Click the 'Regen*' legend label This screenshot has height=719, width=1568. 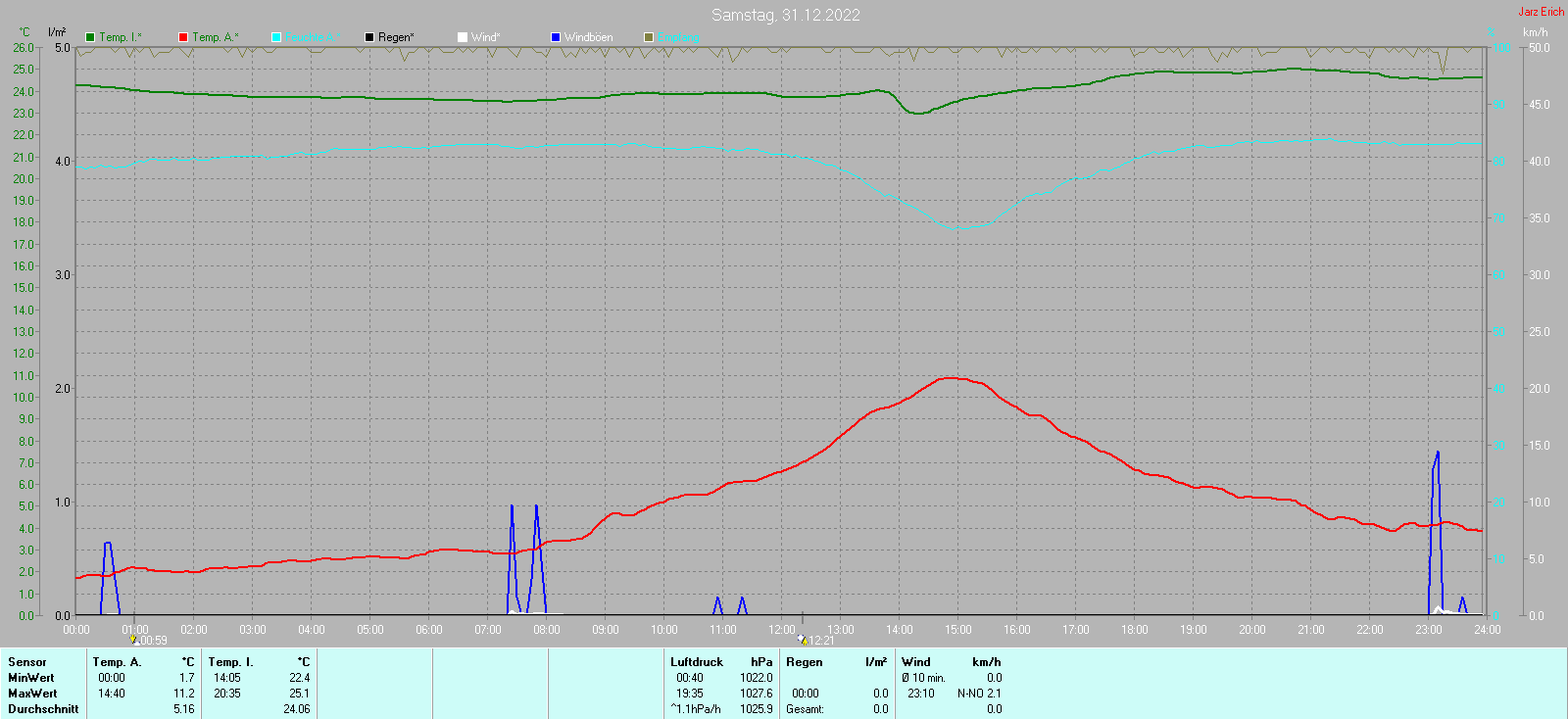[x=396, y=37]
